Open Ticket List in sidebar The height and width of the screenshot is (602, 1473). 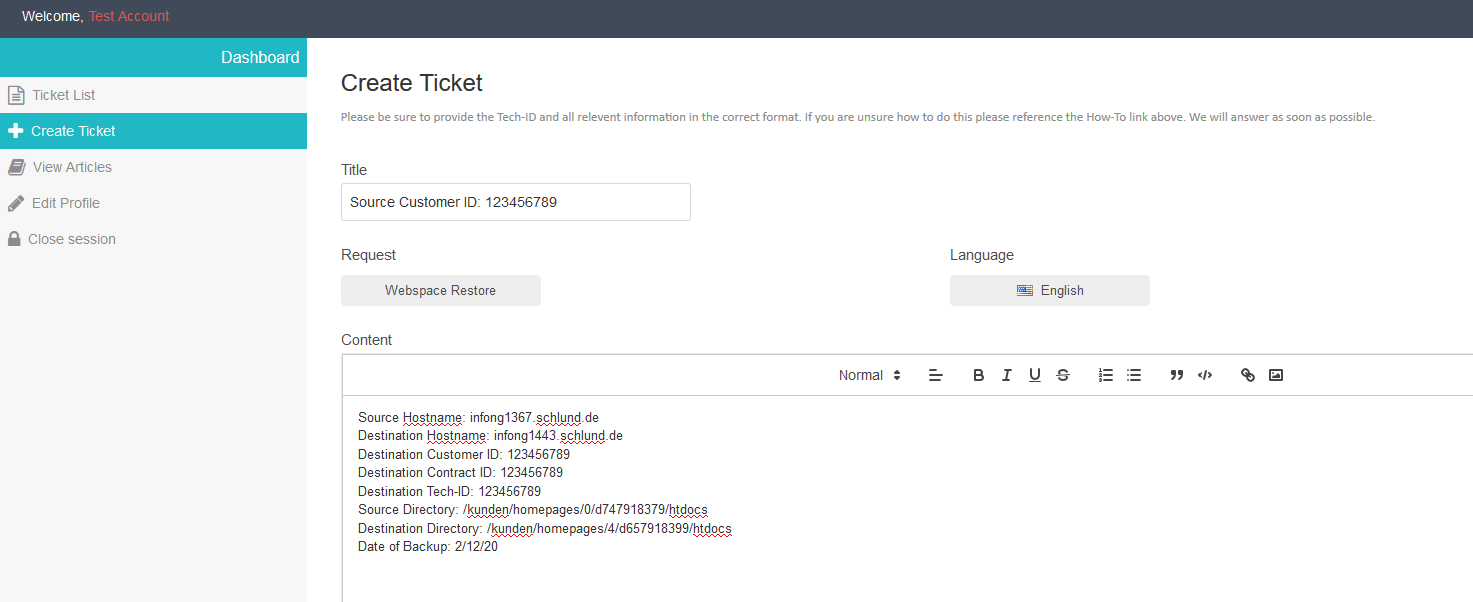[x=63, y=95]
